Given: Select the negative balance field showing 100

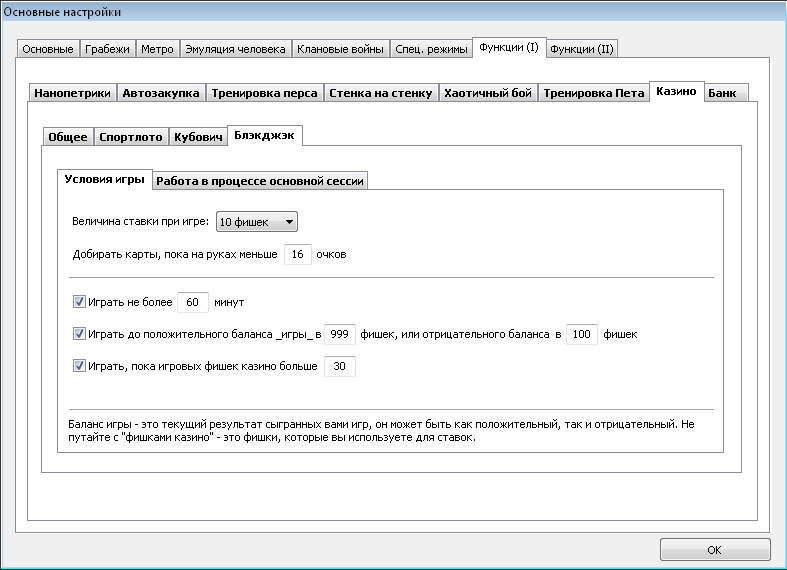Looking at the screenshot, I should click(x=582, y=334).
